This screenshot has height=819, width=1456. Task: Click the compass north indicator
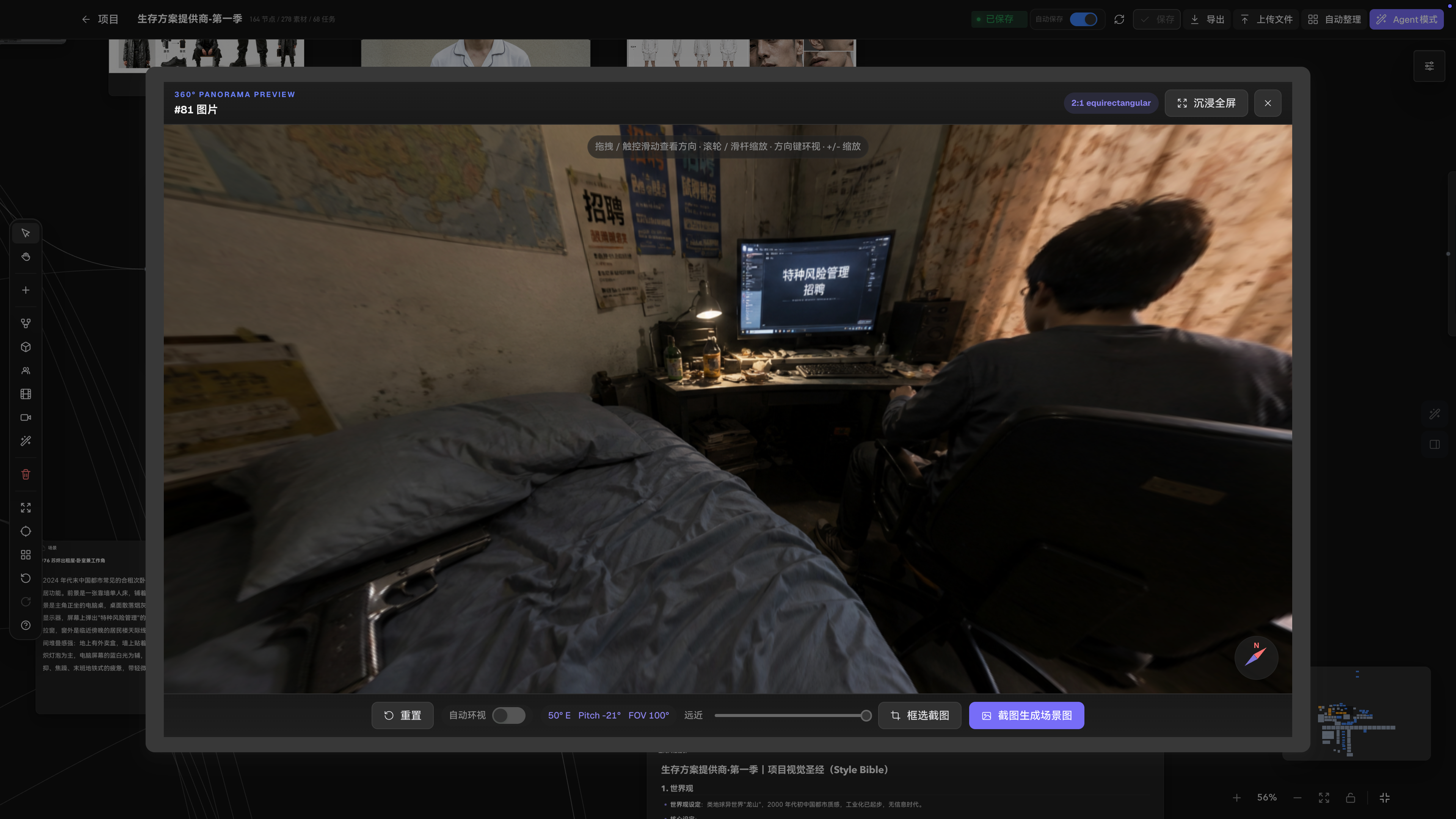[x=1256, y=657]
